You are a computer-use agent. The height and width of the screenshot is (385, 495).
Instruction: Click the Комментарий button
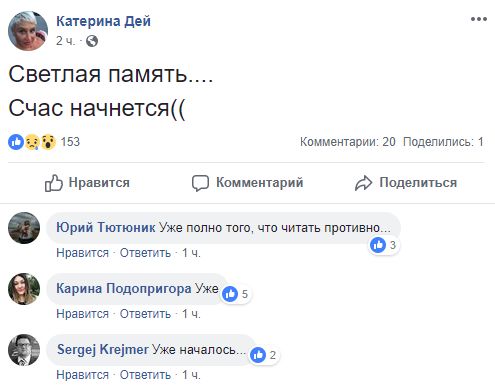coord(248,183)
